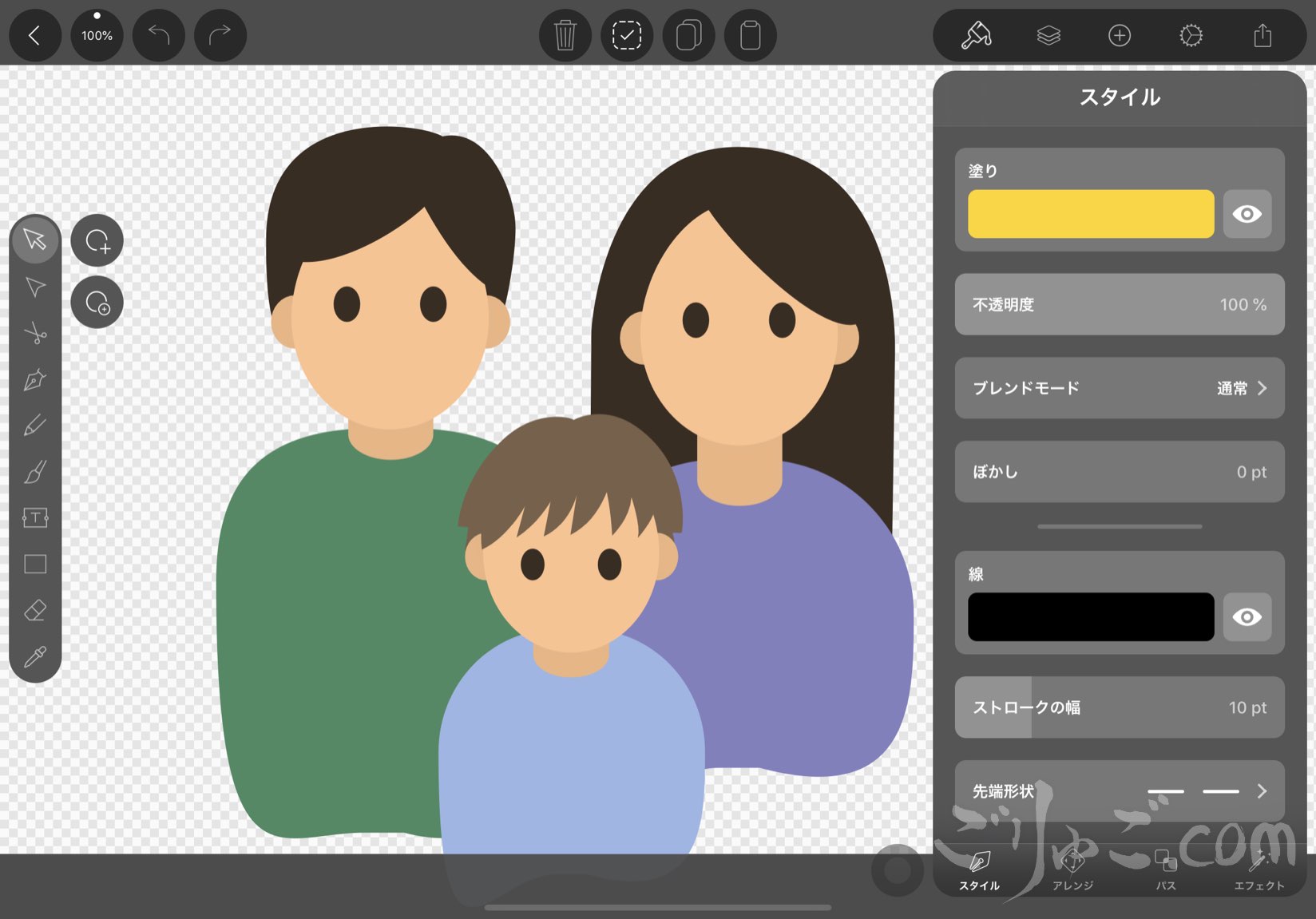Pick the Eyedropper tool

(35, 657)
